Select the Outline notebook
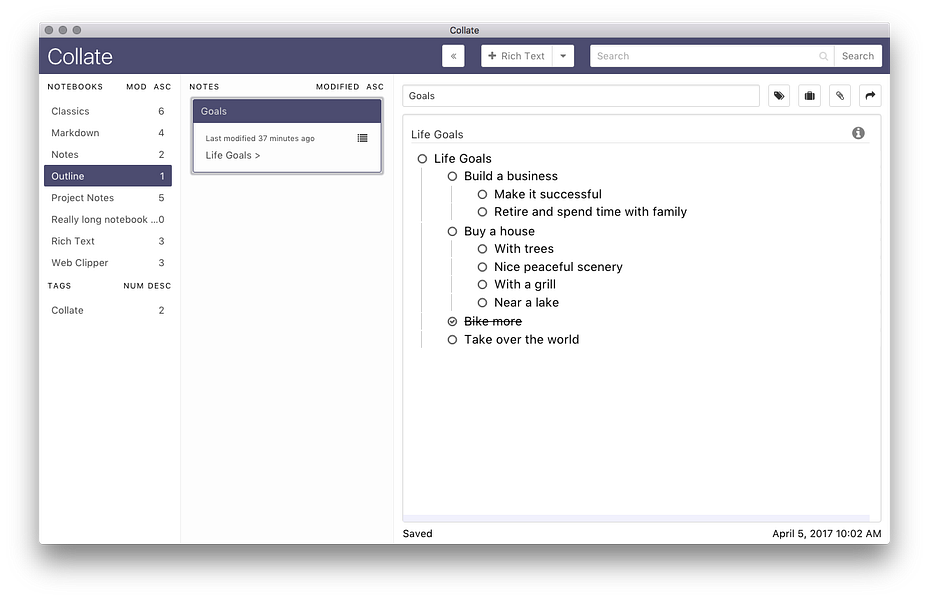 108,176
